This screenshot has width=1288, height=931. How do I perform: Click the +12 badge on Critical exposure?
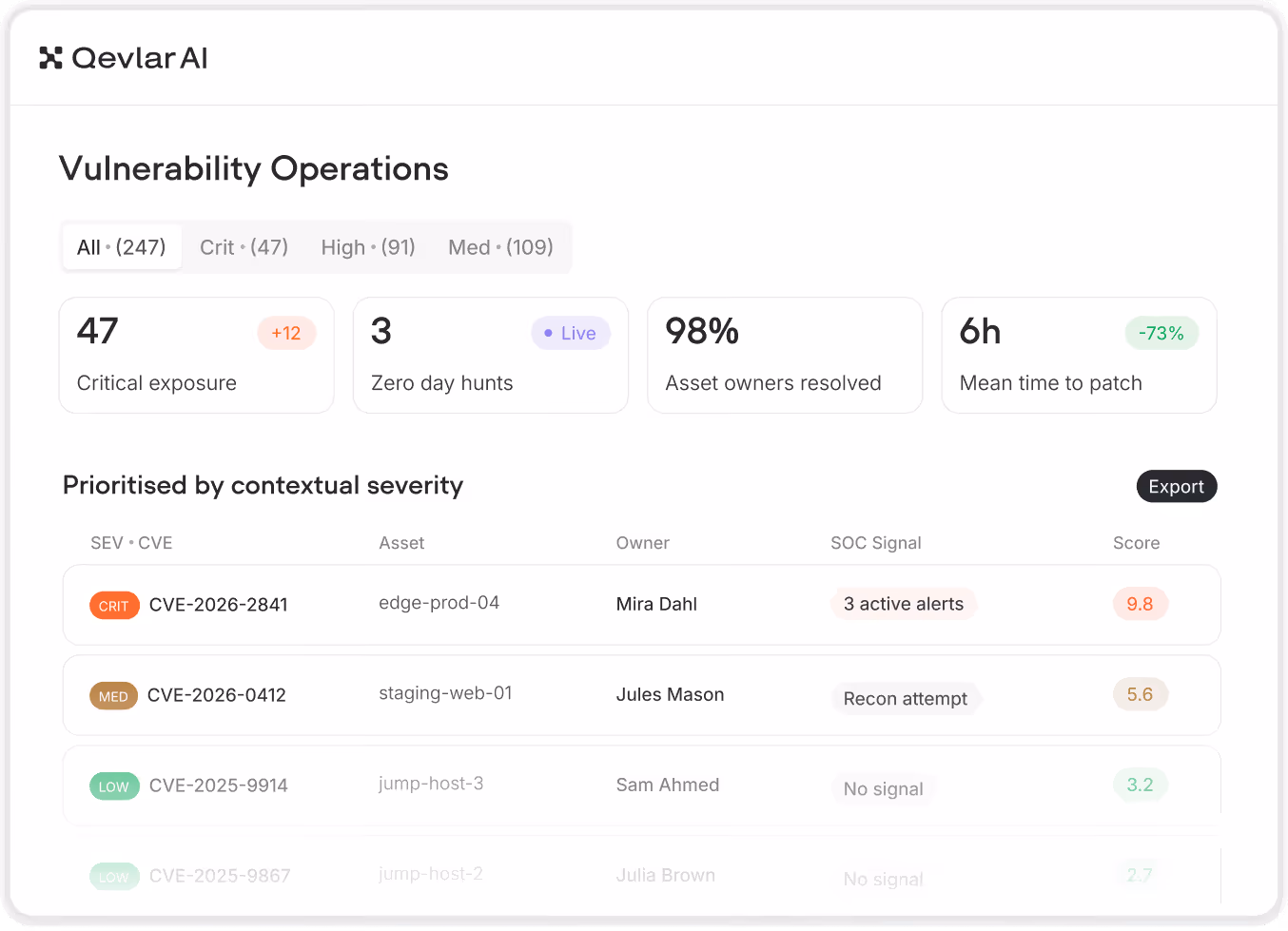pyautogui.click(x=286, y=333)
